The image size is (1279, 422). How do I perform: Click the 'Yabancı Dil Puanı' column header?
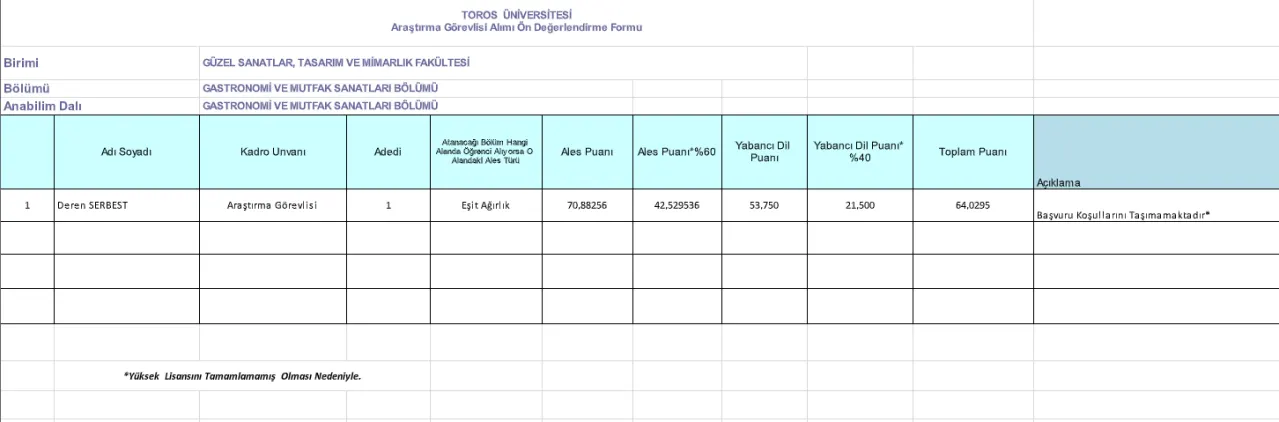tap(764, 152)
